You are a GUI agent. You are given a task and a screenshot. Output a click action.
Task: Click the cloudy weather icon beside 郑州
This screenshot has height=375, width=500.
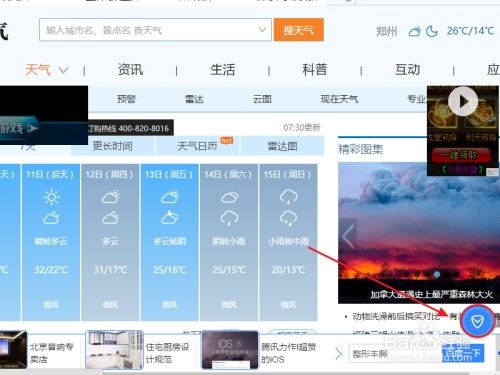(415, 32)
